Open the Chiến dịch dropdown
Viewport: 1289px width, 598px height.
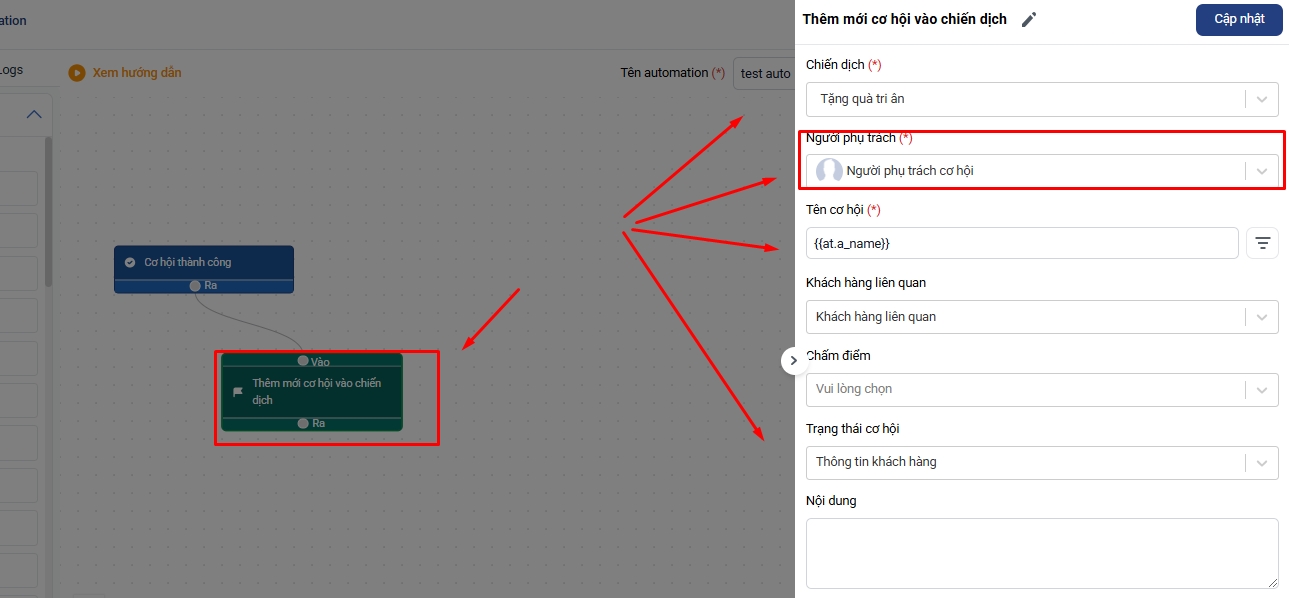[1261, 99]
